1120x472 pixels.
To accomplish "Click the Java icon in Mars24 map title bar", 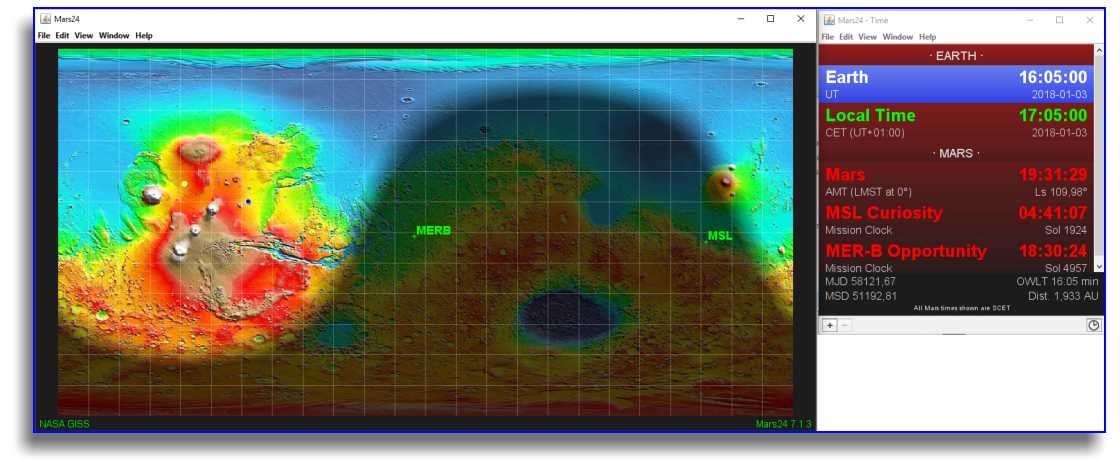I will [45, 19].
